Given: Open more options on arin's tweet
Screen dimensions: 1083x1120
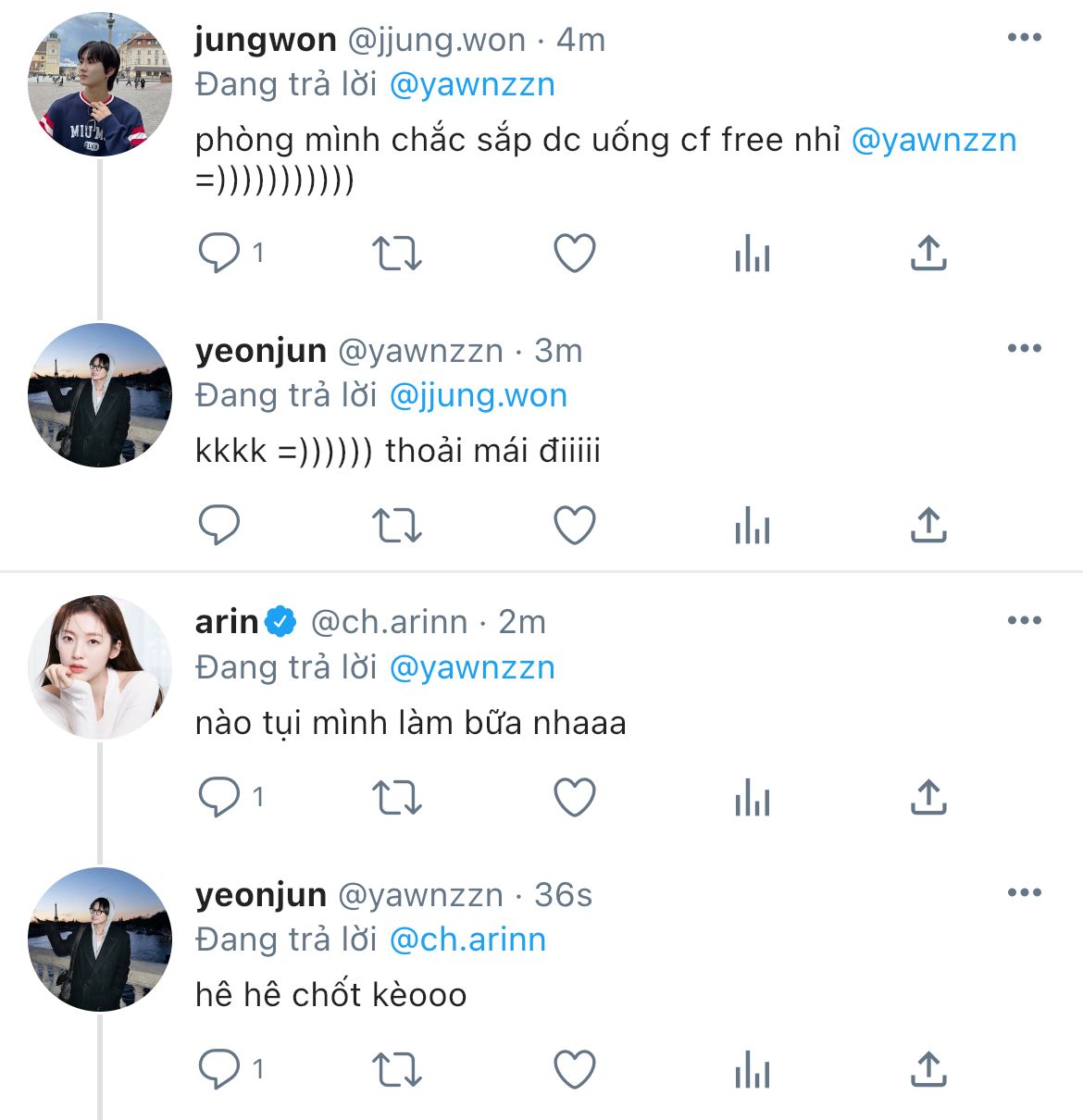Looking at the screenshot, I should click(x=1024, y=620).
